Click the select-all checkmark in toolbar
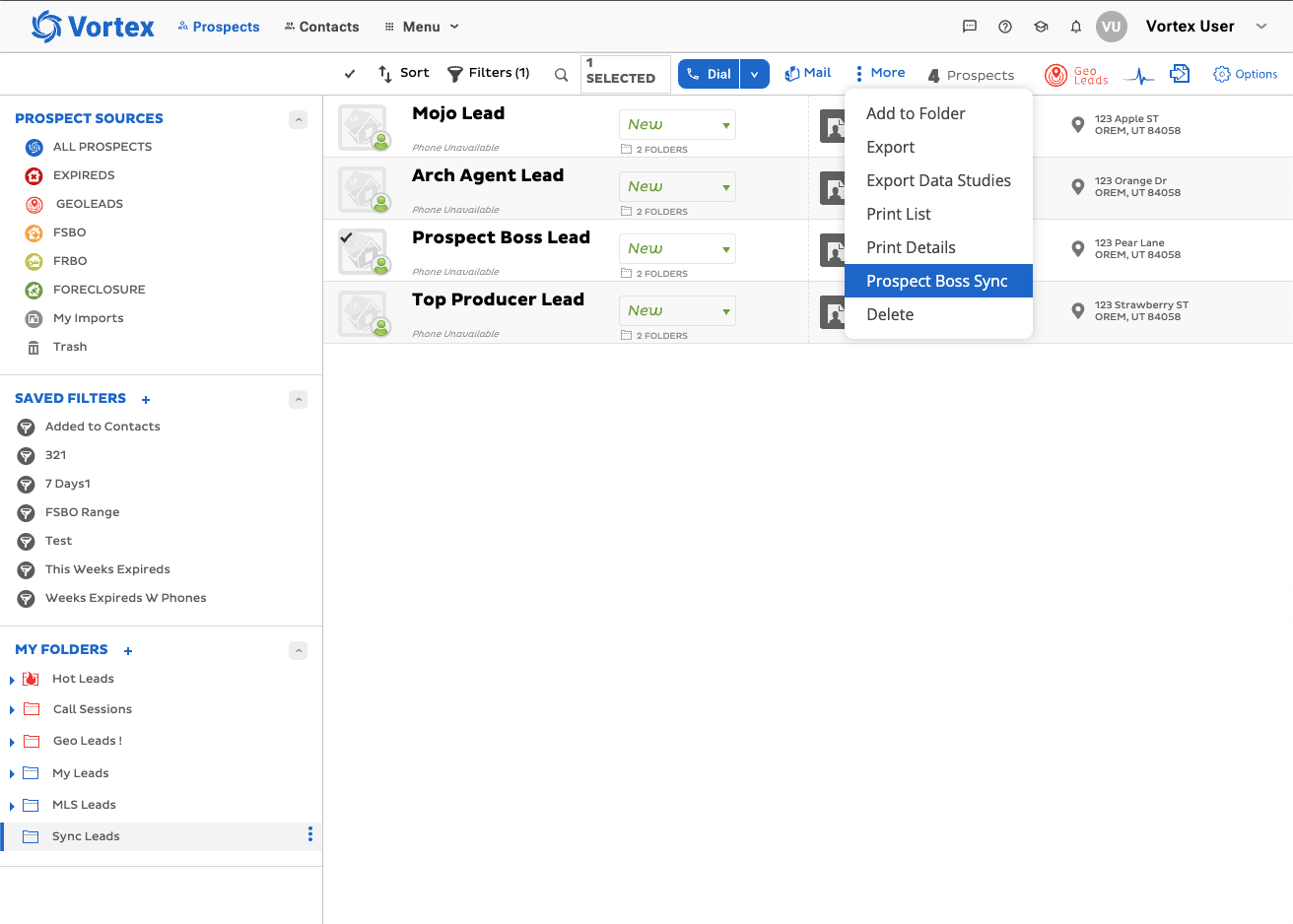The width and height of the screenshot is (1293, 924). point(350,74)
